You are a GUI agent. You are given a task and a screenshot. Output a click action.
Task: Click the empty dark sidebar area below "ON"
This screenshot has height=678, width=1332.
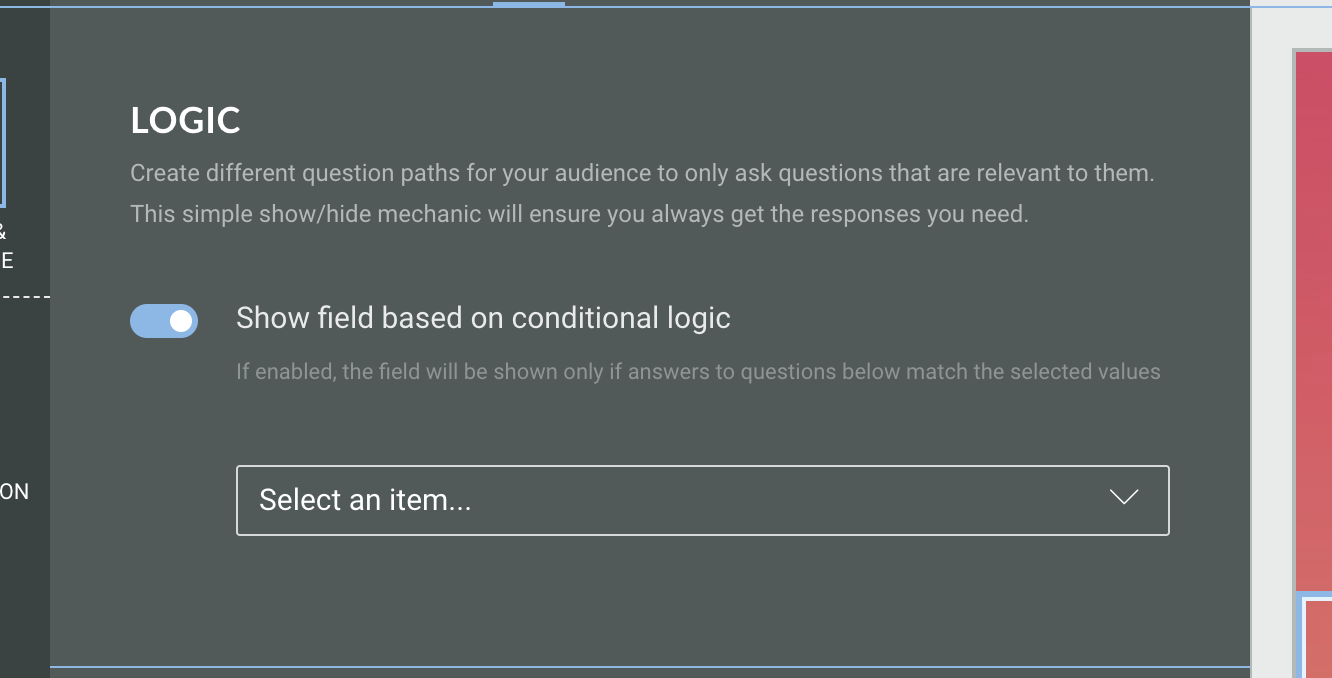point(24,590)
